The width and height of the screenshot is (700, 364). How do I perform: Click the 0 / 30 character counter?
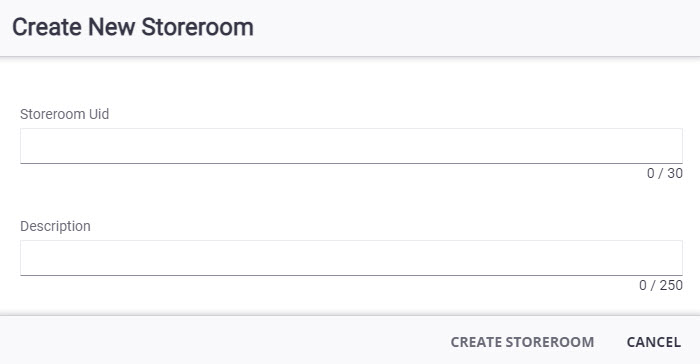(x=665, y=173)
